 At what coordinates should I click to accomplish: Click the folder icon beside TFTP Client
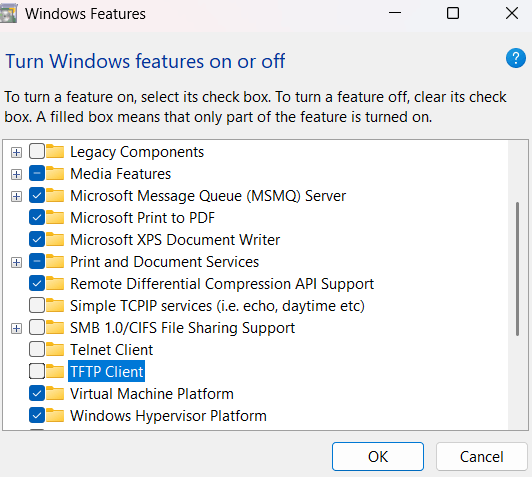[55, 371]
